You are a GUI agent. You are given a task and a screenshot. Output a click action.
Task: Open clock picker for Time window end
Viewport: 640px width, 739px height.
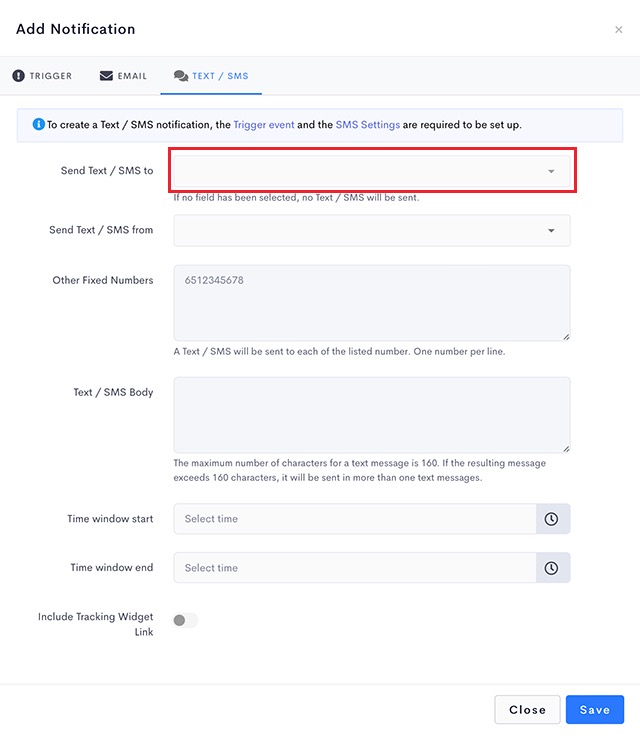[x=551, y=568]
